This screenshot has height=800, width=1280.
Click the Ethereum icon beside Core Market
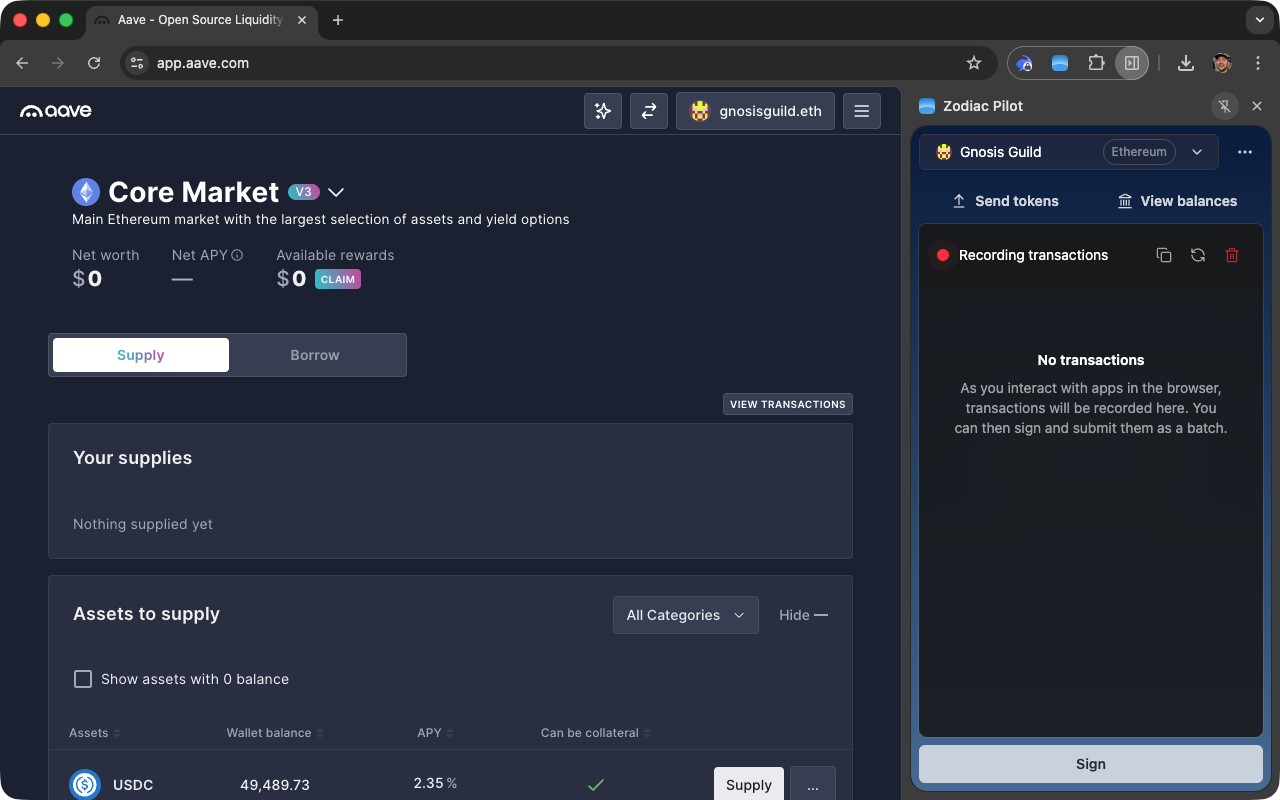tap(86, 192)
